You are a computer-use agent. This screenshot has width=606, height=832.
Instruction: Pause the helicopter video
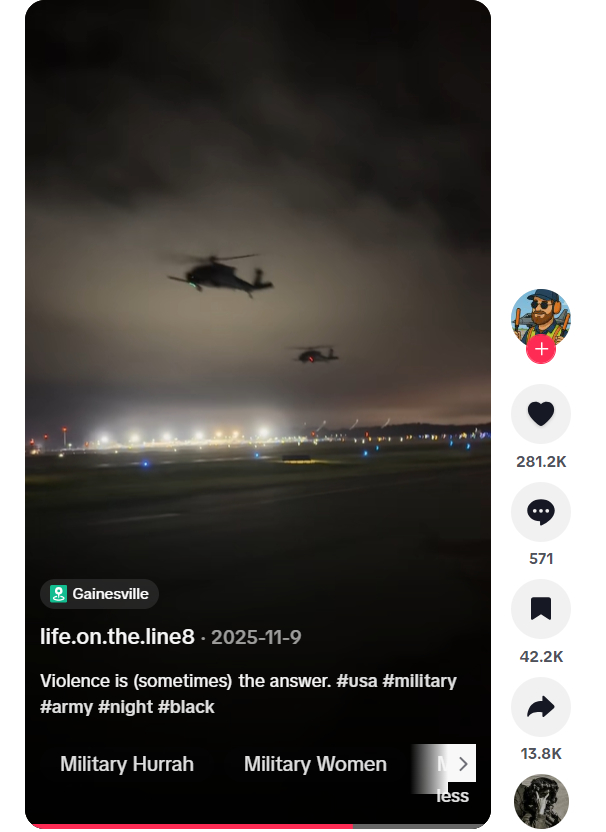click(258, 300)
